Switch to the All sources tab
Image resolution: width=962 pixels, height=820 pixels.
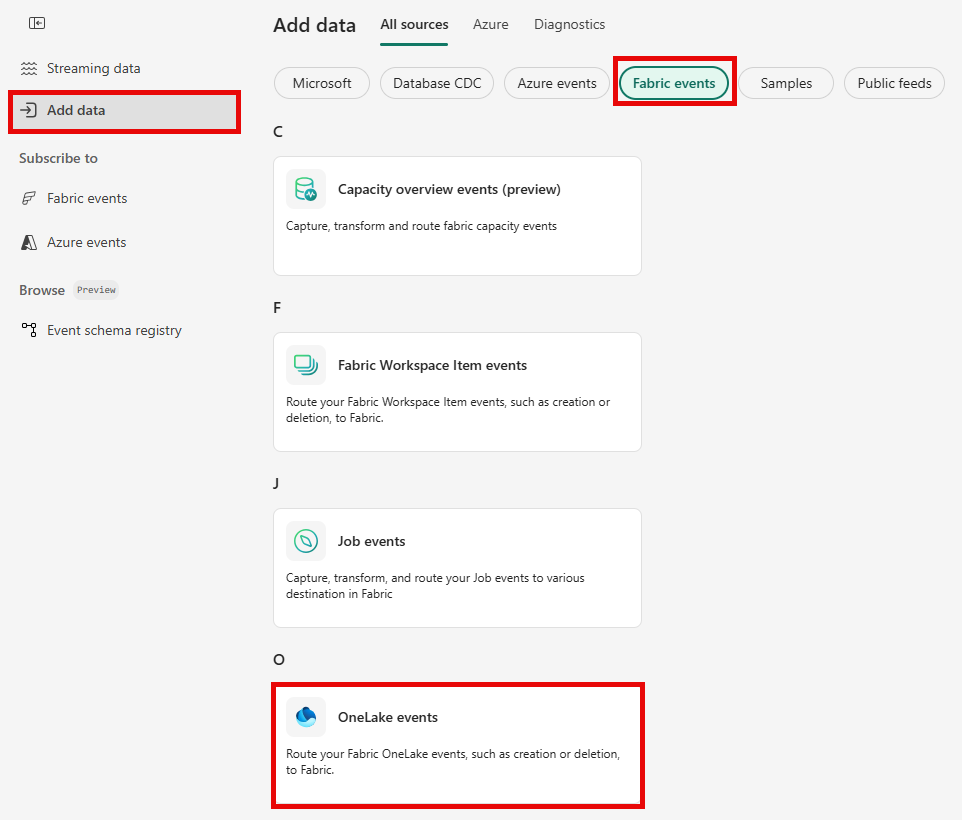coord(414,25)
